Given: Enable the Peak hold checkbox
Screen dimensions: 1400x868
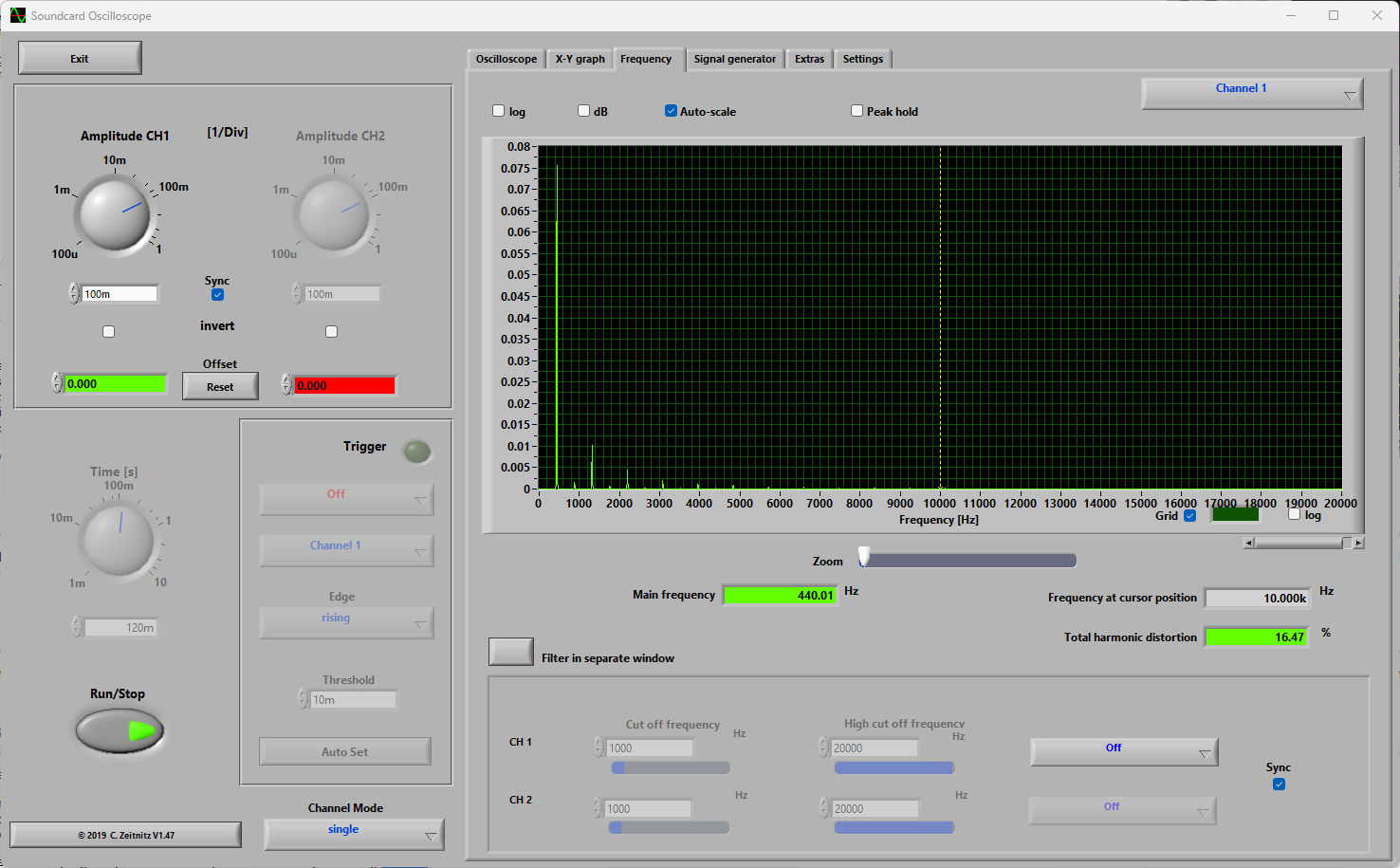Looking at the screenshot, I should click(857, 111).
